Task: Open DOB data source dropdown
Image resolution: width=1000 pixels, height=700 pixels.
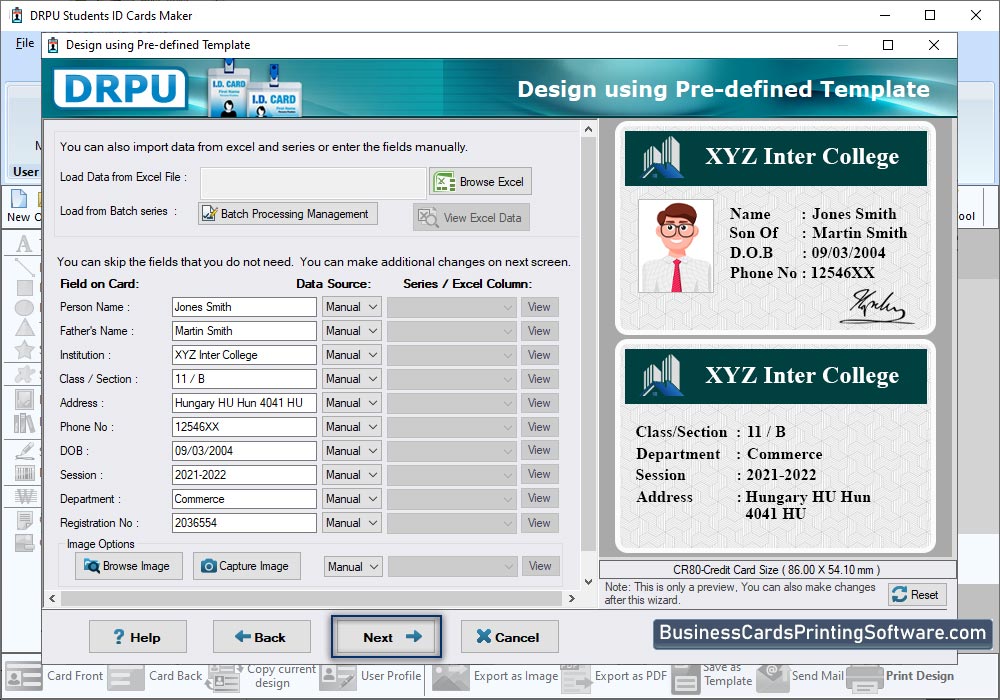Action: coord(351,451)
